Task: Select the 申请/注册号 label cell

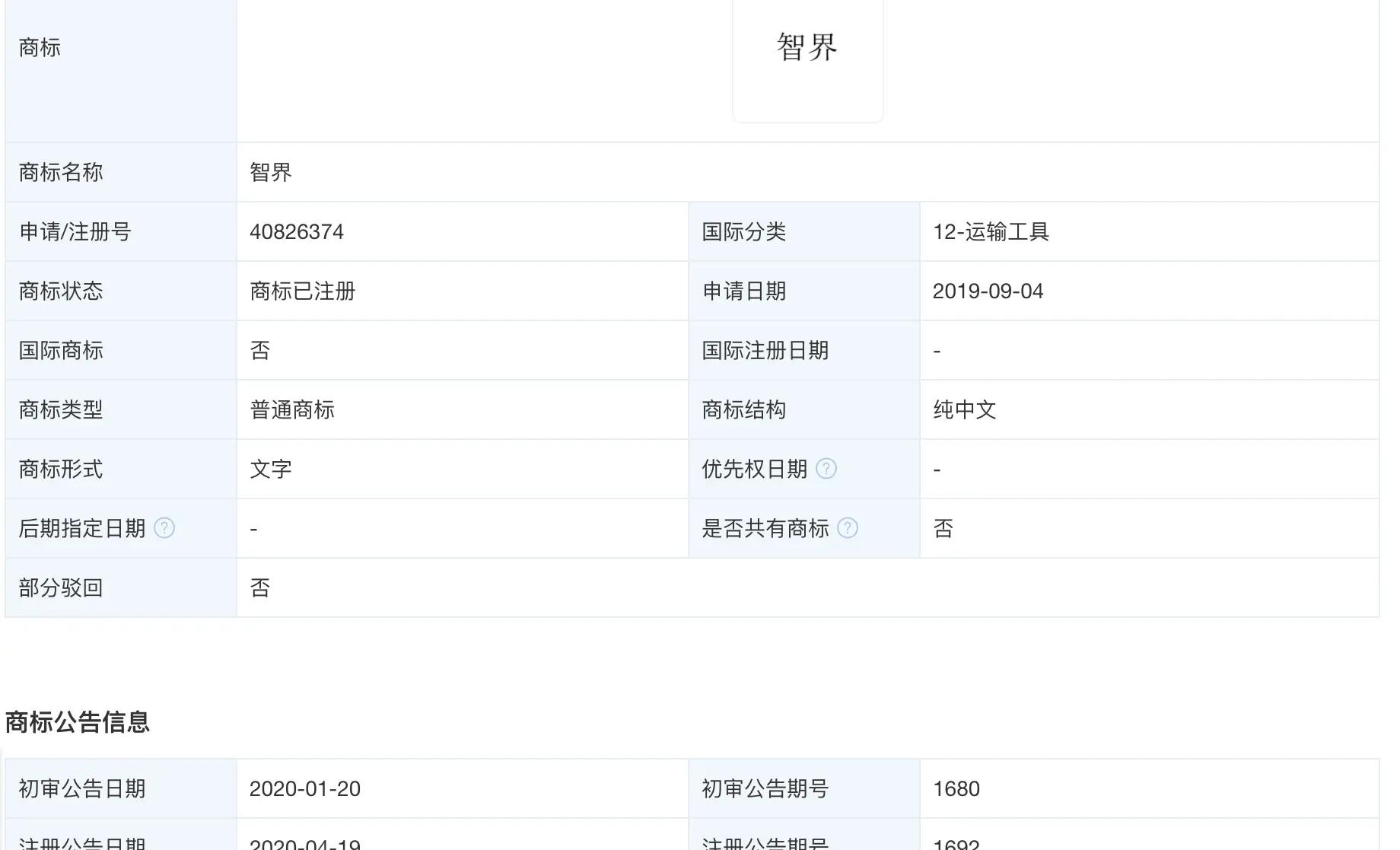Action: click(x=121, y=231)
